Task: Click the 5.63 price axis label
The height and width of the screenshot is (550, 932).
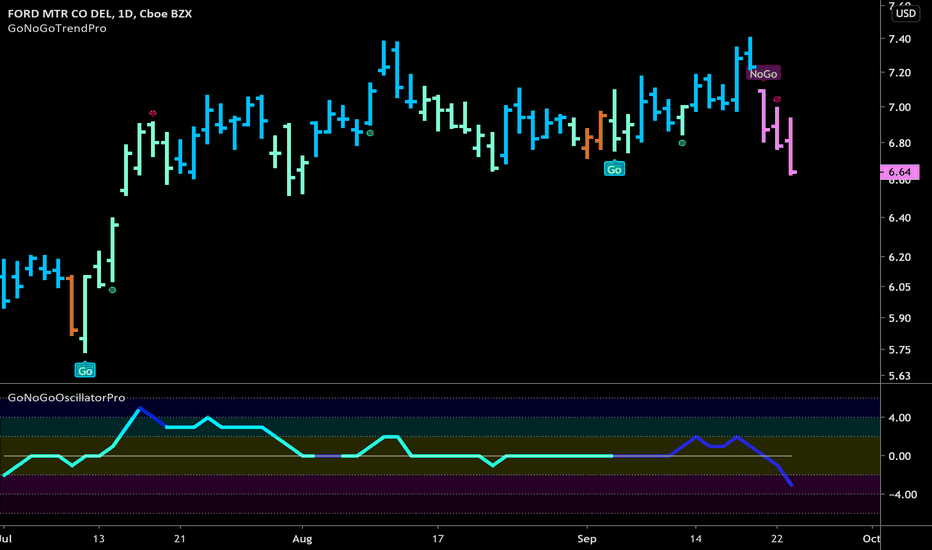Action: coord(899,376)
